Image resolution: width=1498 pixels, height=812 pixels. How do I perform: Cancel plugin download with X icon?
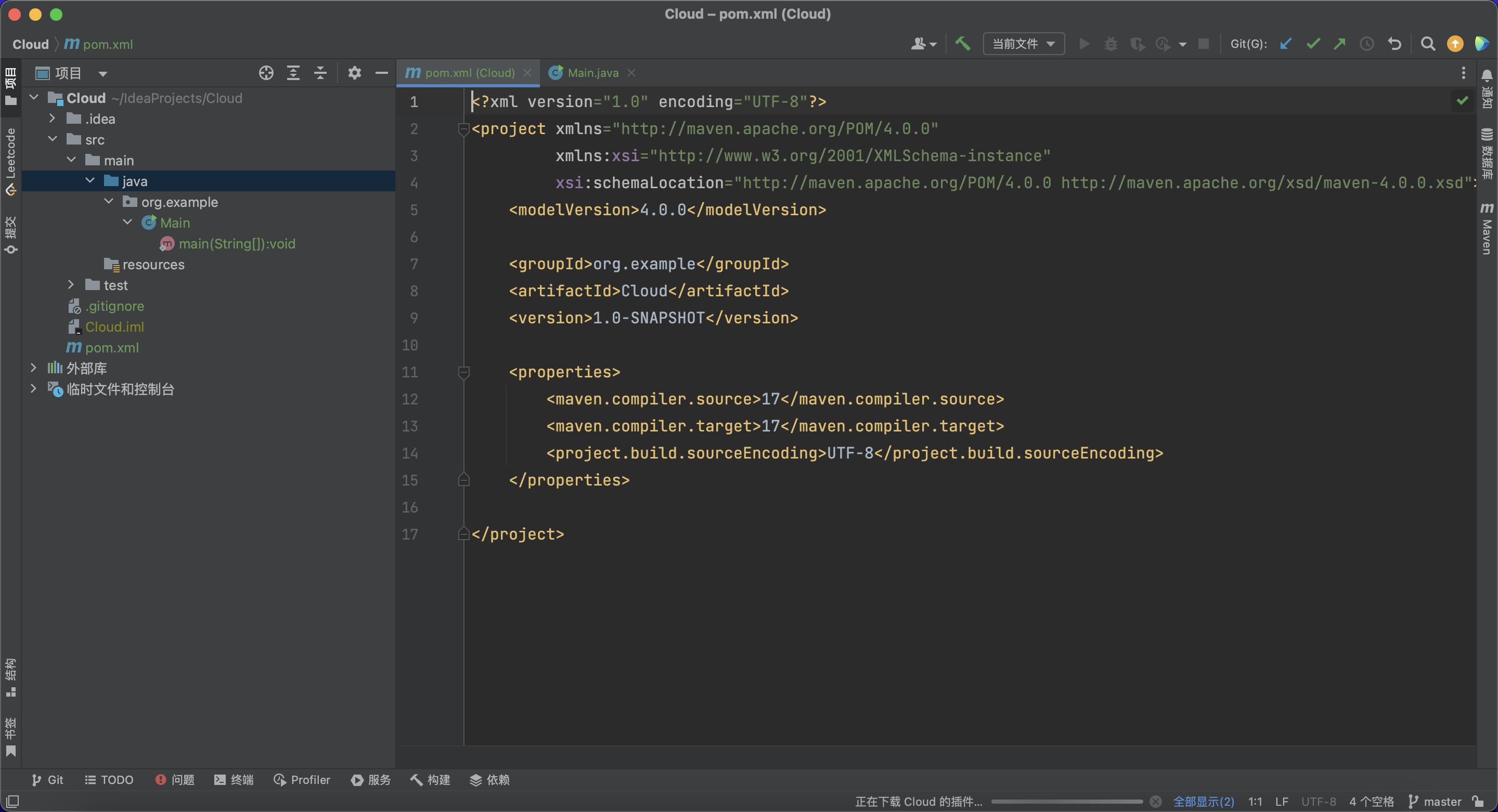click(x=1155, y=802)
